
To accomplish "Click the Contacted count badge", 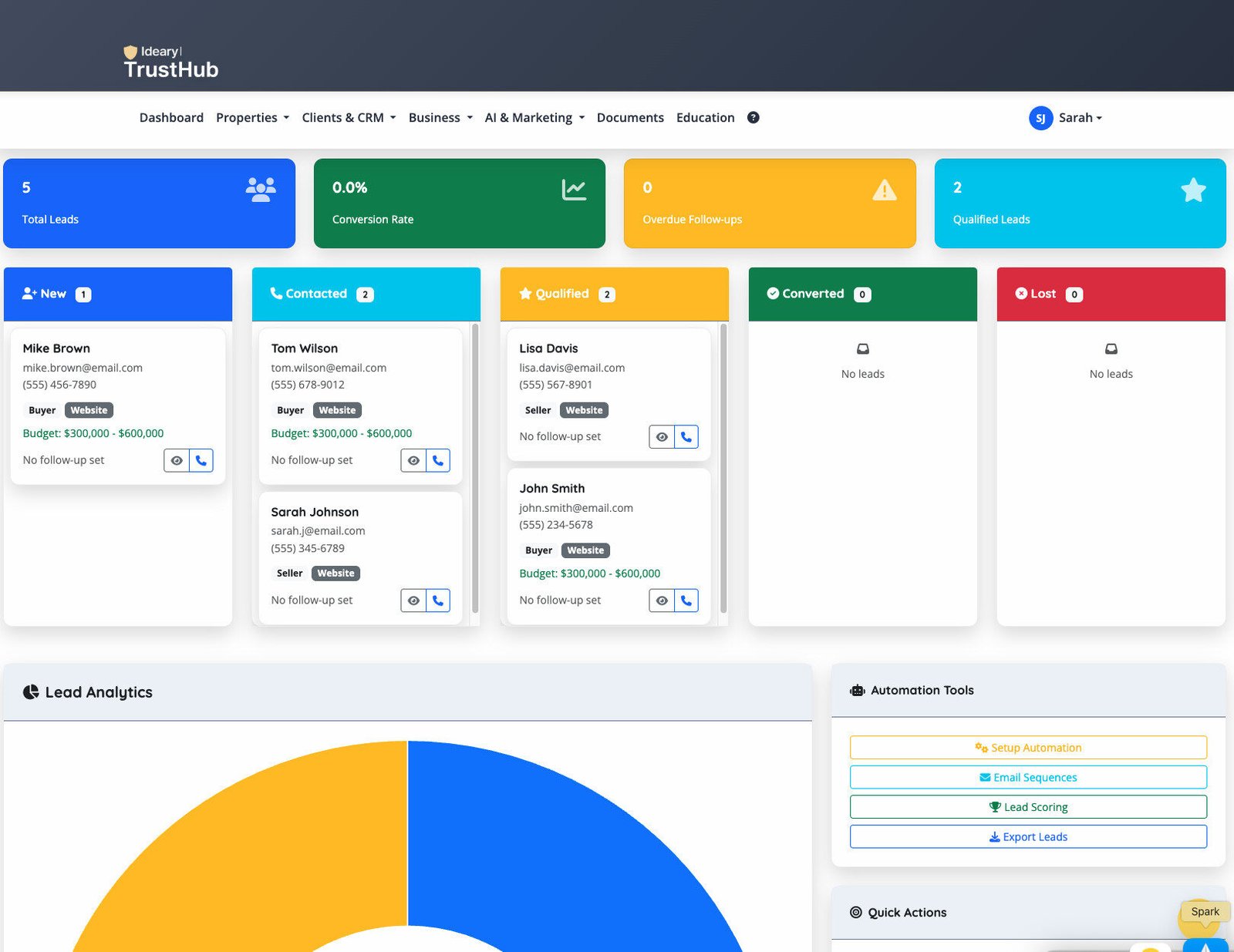I will click(x=366, y=294).
